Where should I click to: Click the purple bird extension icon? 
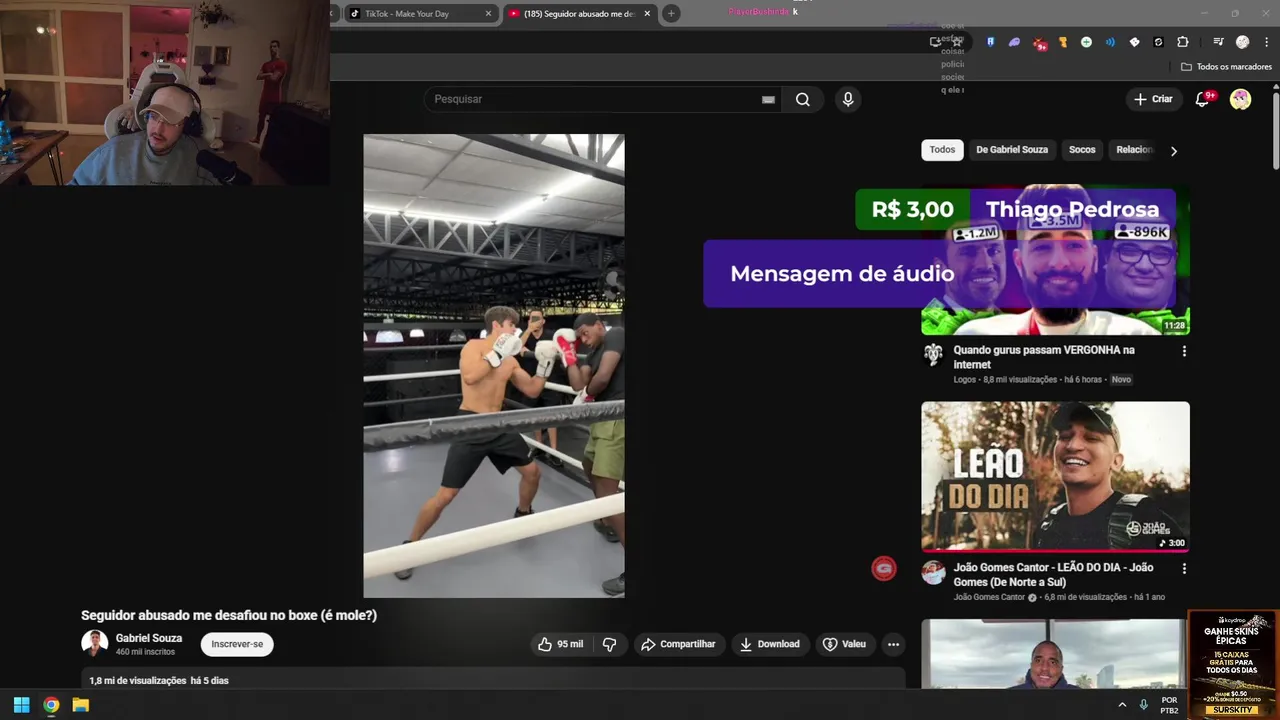1014,42
